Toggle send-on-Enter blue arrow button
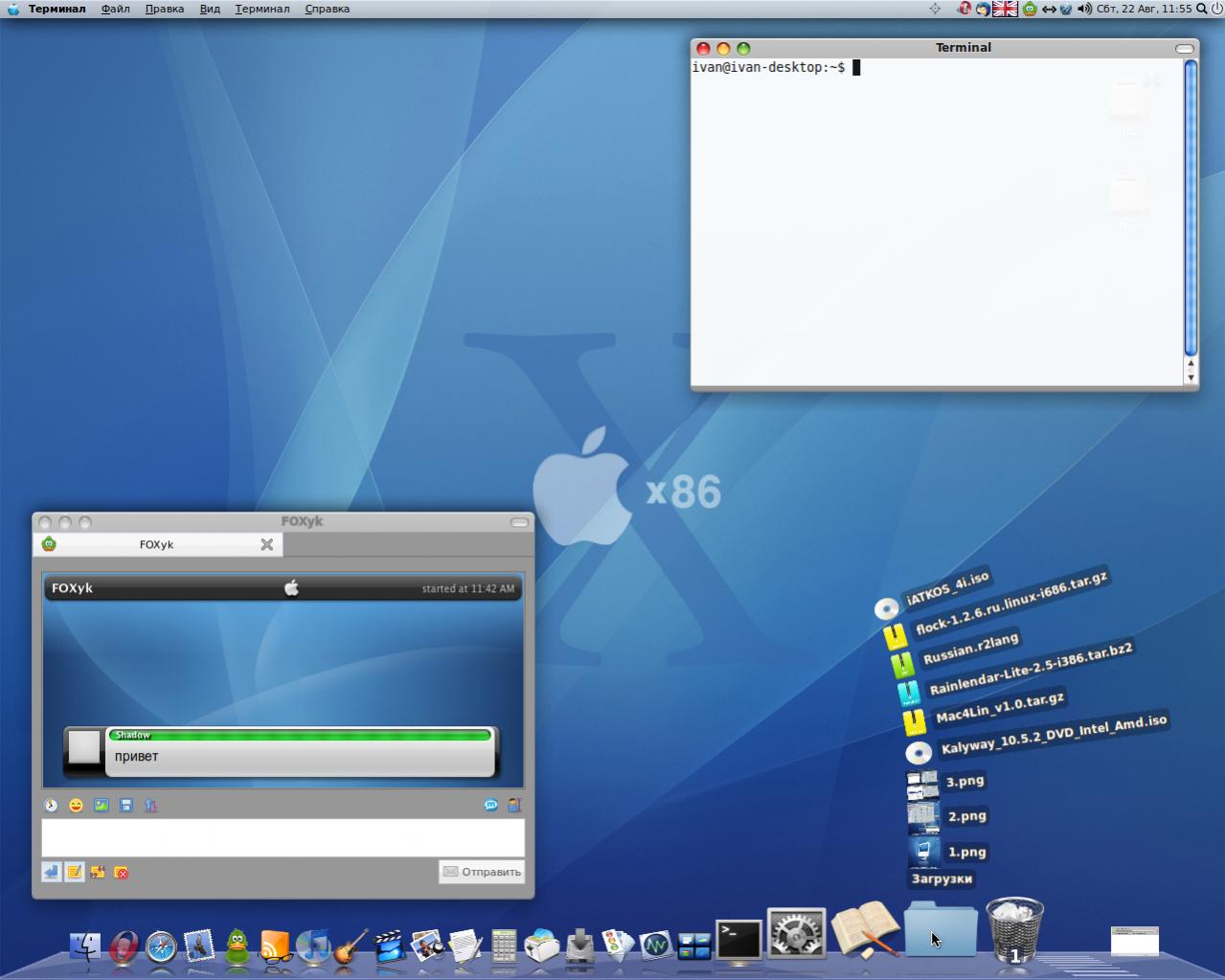 pos(51,872)
